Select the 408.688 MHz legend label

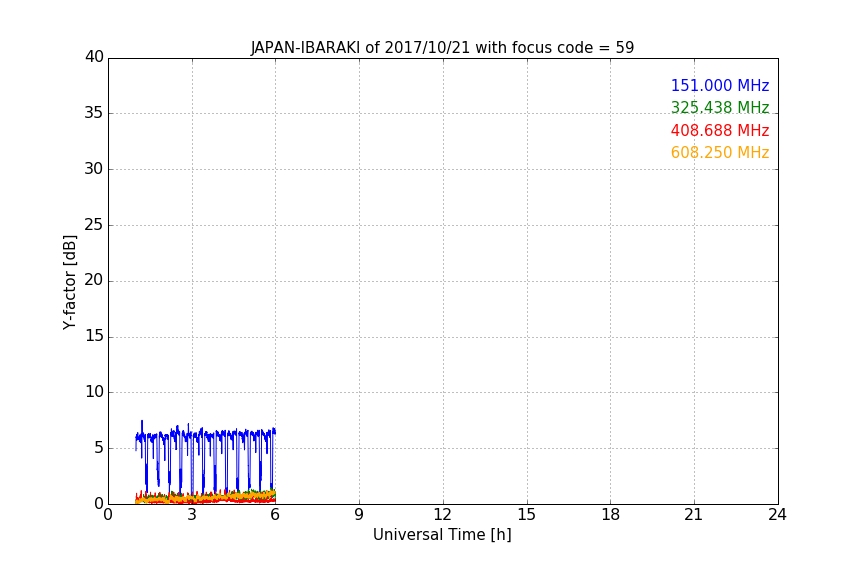(x=720, y=131)
